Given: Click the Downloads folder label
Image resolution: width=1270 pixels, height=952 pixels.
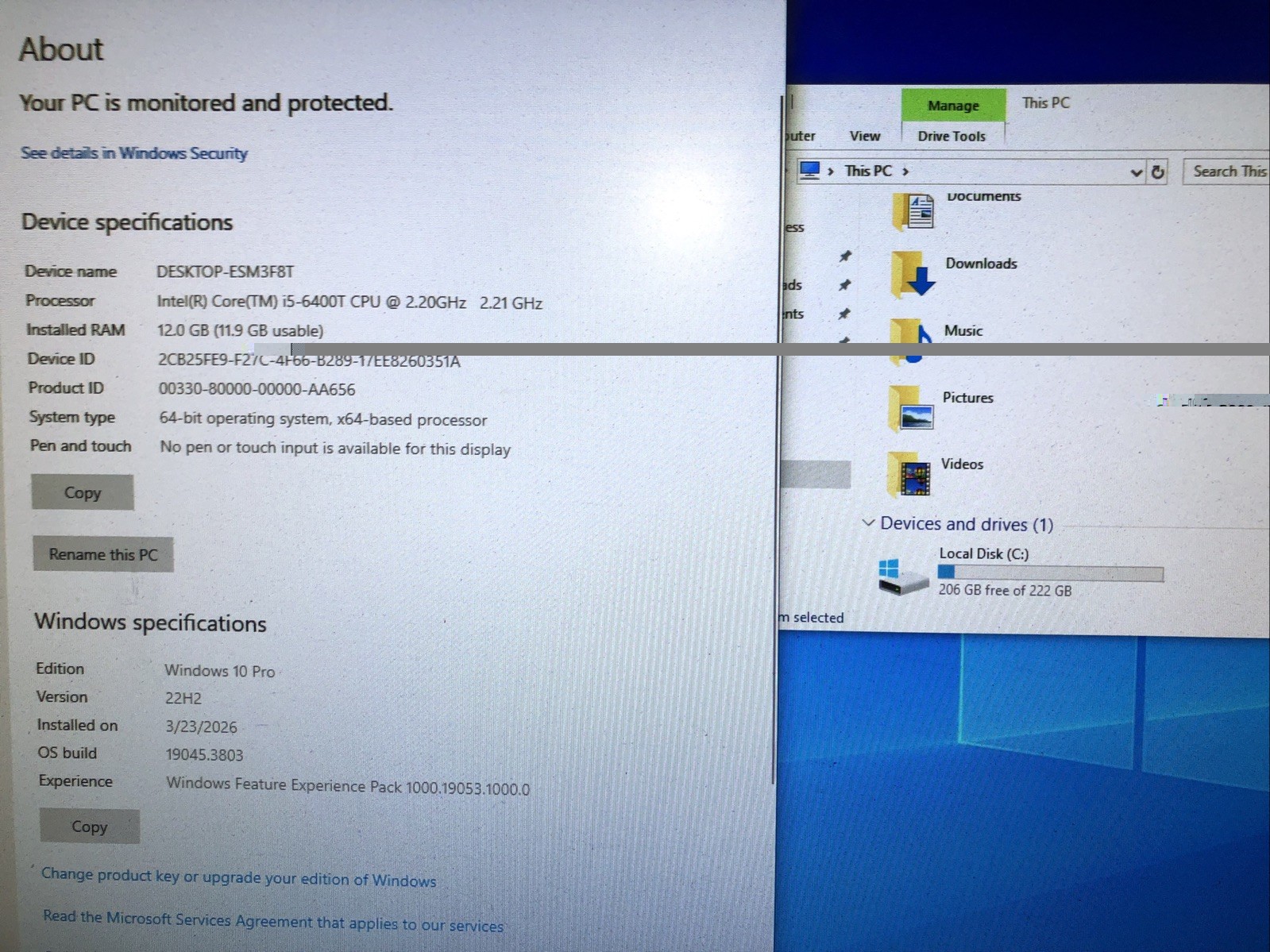Looking at the screenshot, I should point(981,264).
